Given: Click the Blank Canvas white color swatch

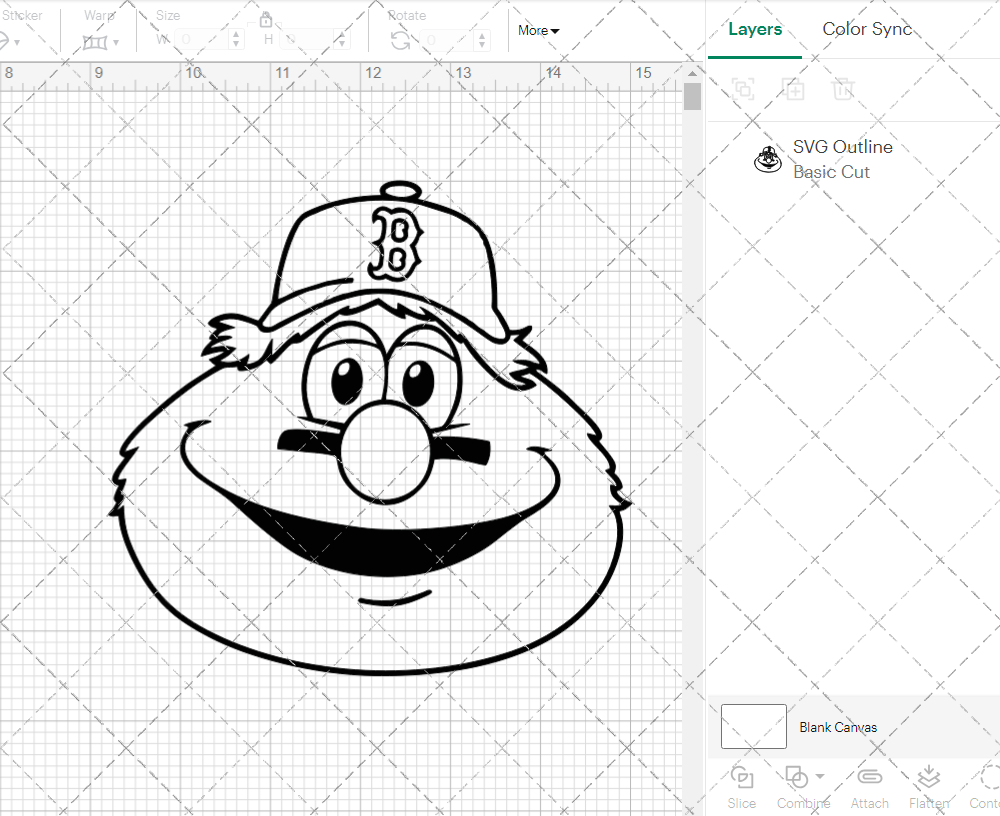Looking at the screenshot, I should [x=753, y=727].
